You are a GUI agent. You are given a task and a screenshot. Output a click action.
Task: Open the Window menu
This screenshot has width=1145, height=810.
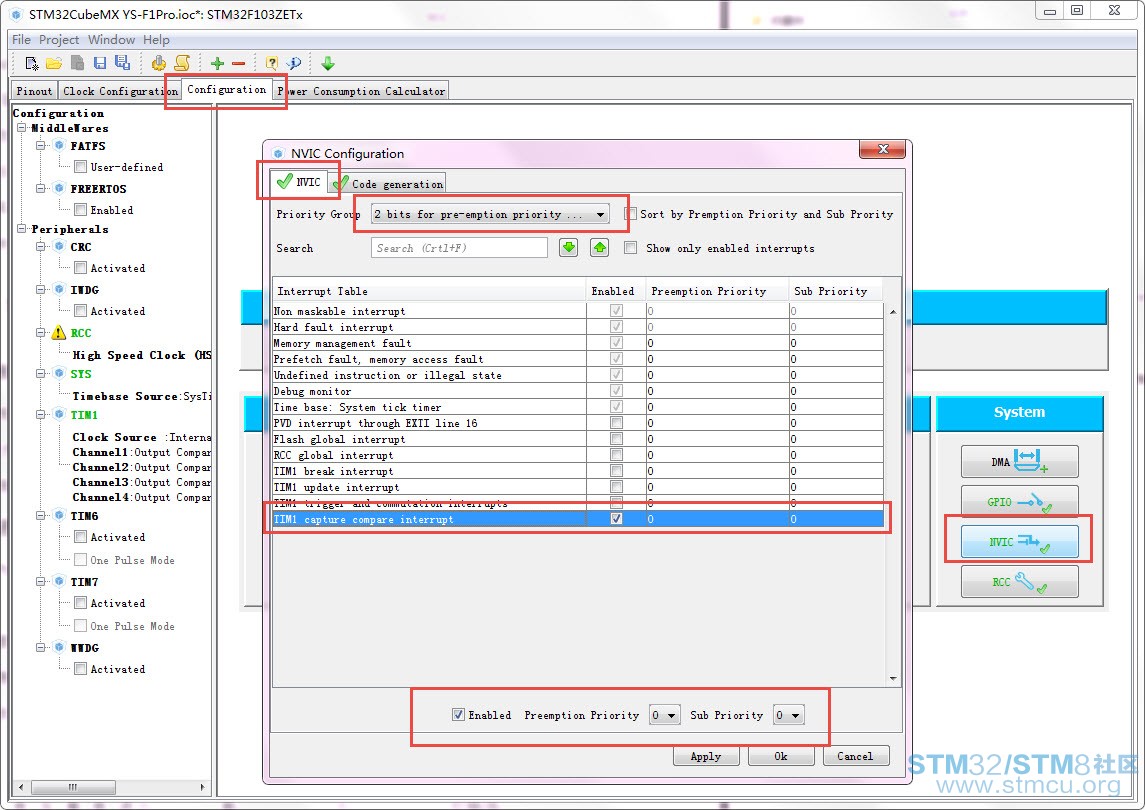[x=112, y=39]
